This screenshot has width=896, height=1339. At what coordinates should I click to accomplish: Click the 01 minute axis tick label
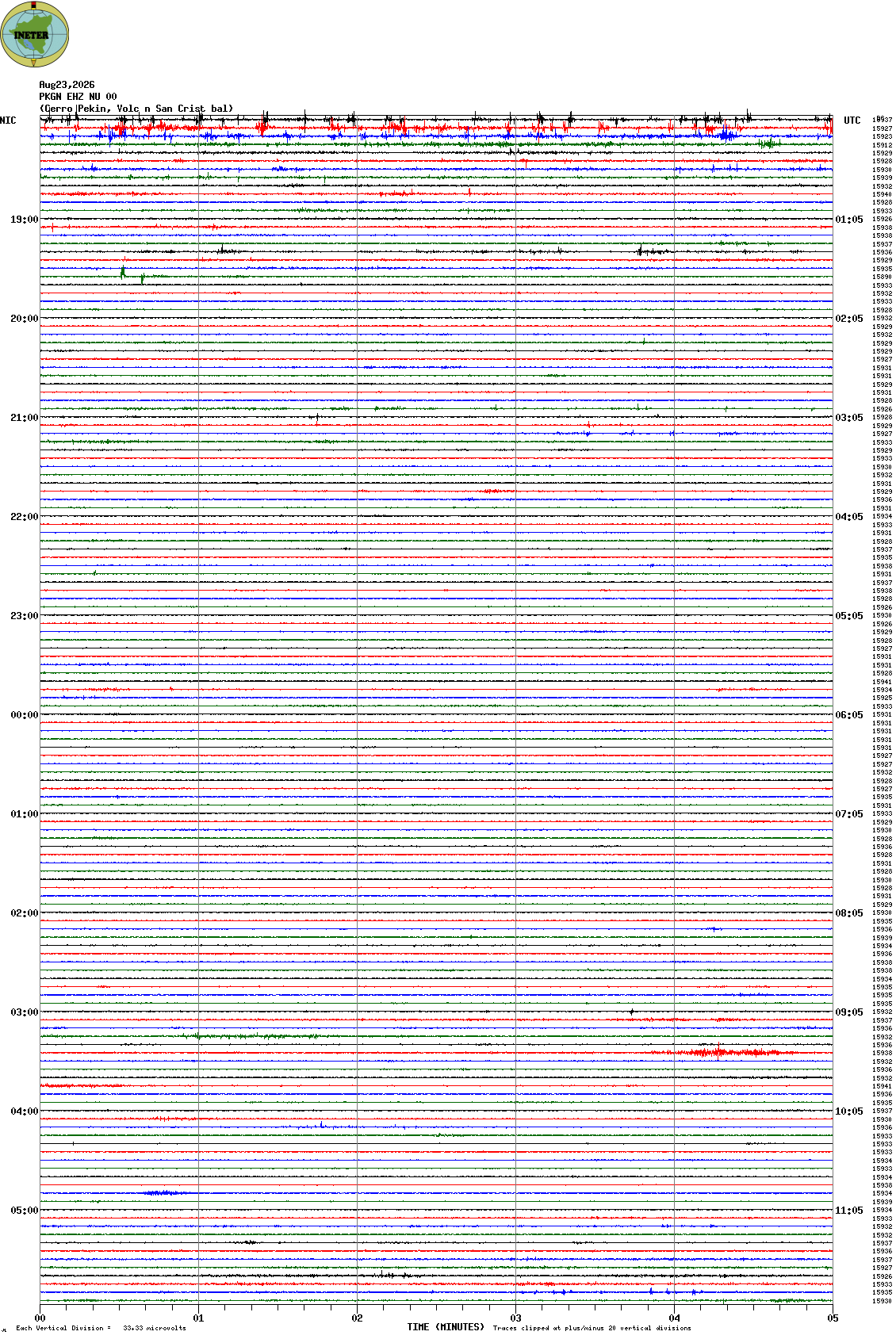click(x=198, y=1318)
